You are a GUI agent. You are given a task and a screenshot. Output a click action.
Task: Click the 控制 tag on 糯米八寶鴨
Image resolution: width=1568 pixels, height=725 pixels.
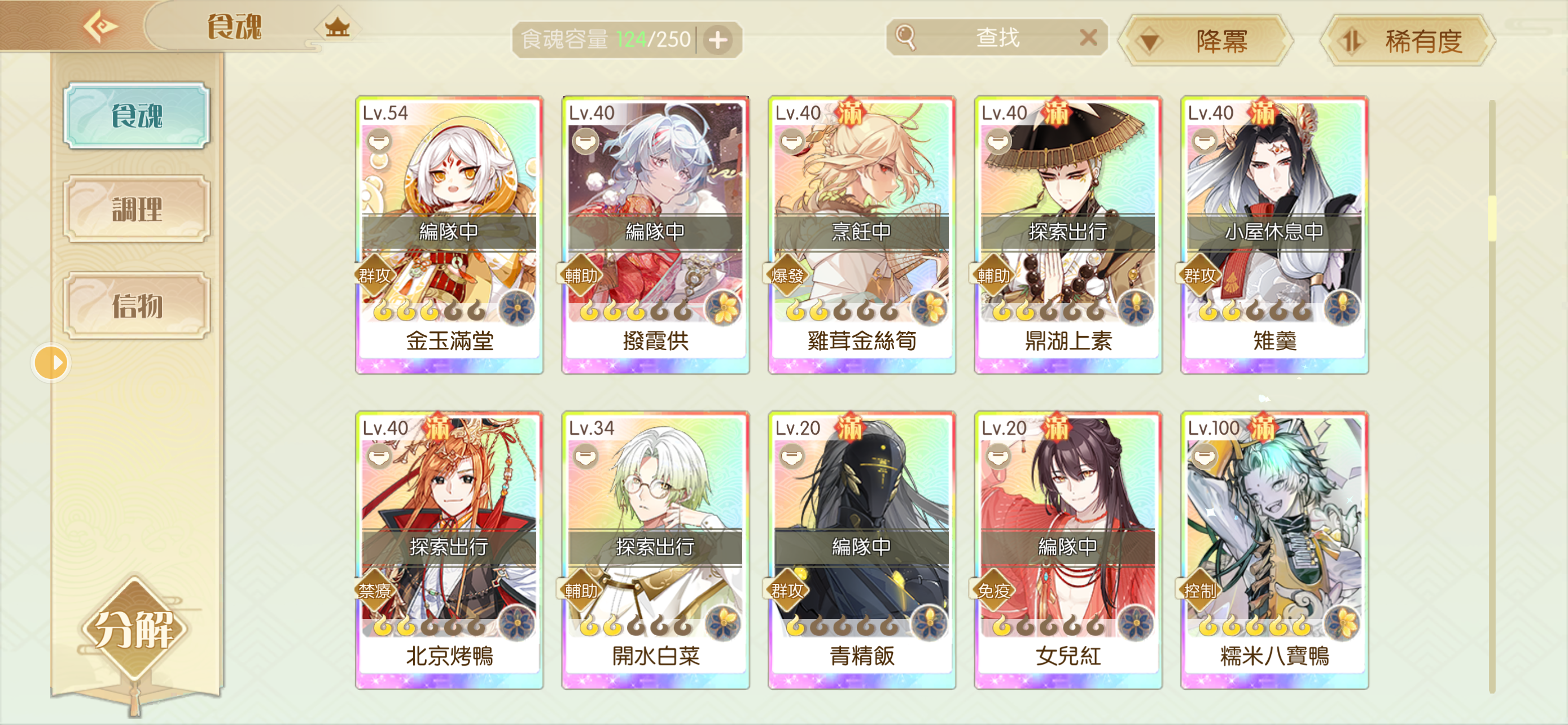(x=1199, y=590)
